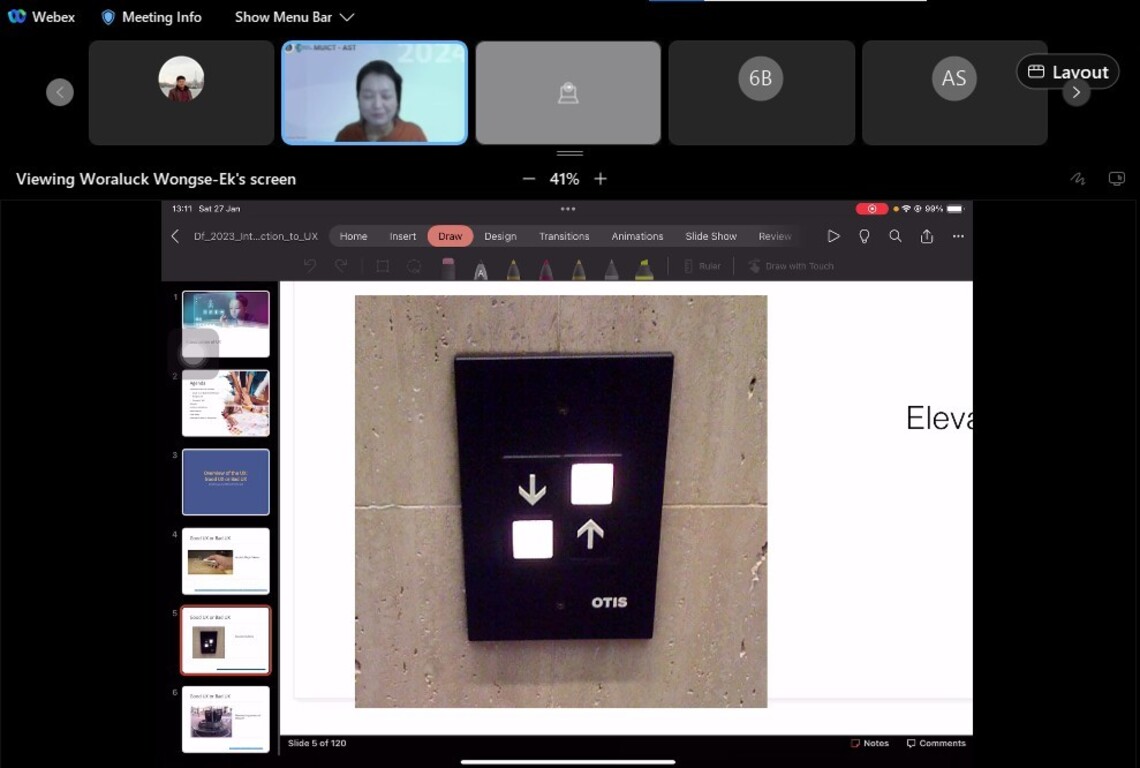Open the Slide Show tab

pyautogui.click(x=710, y=236)
